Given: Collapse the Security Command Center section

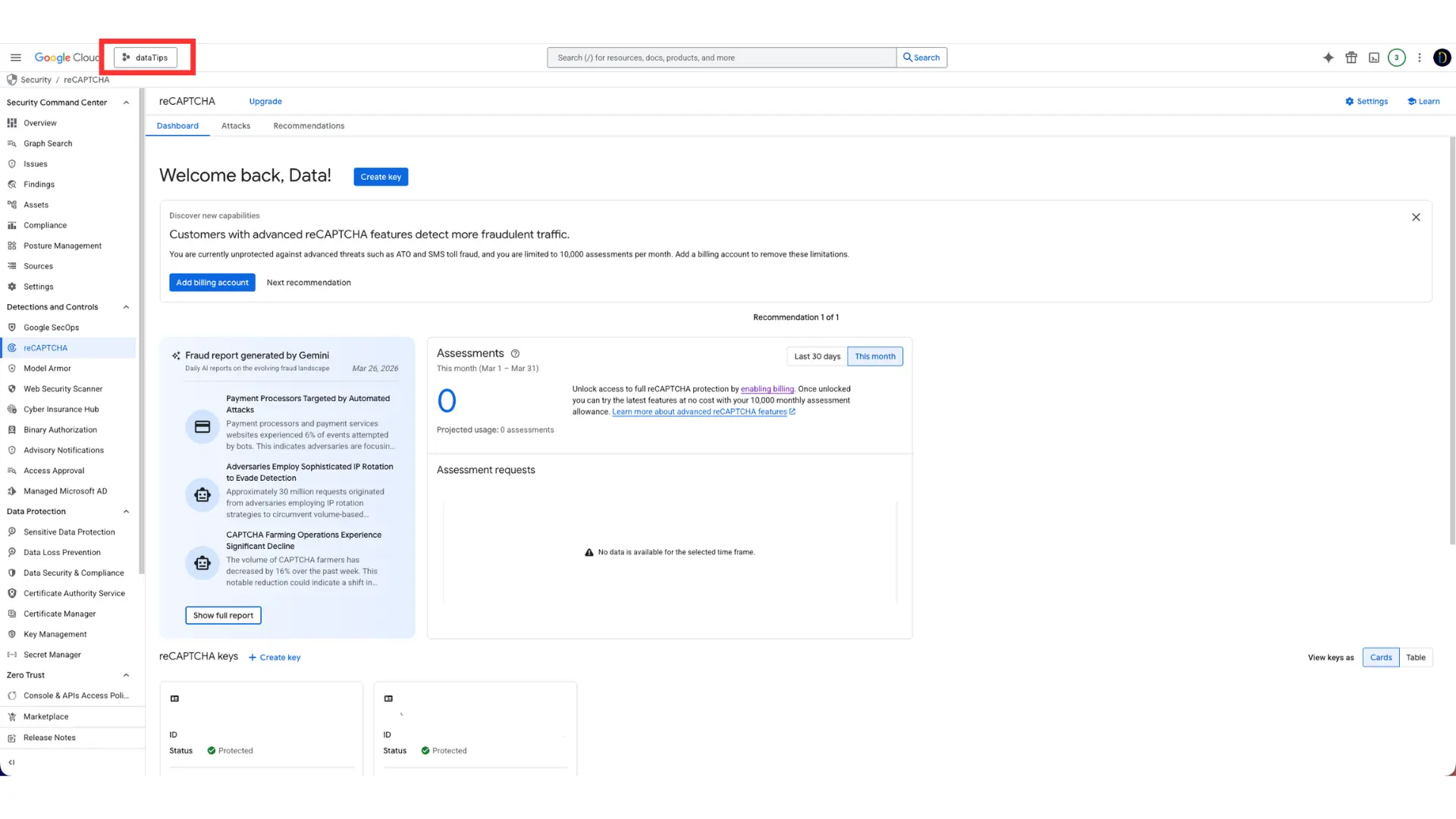Looking at the screenshot, I should tap(126, 102).
